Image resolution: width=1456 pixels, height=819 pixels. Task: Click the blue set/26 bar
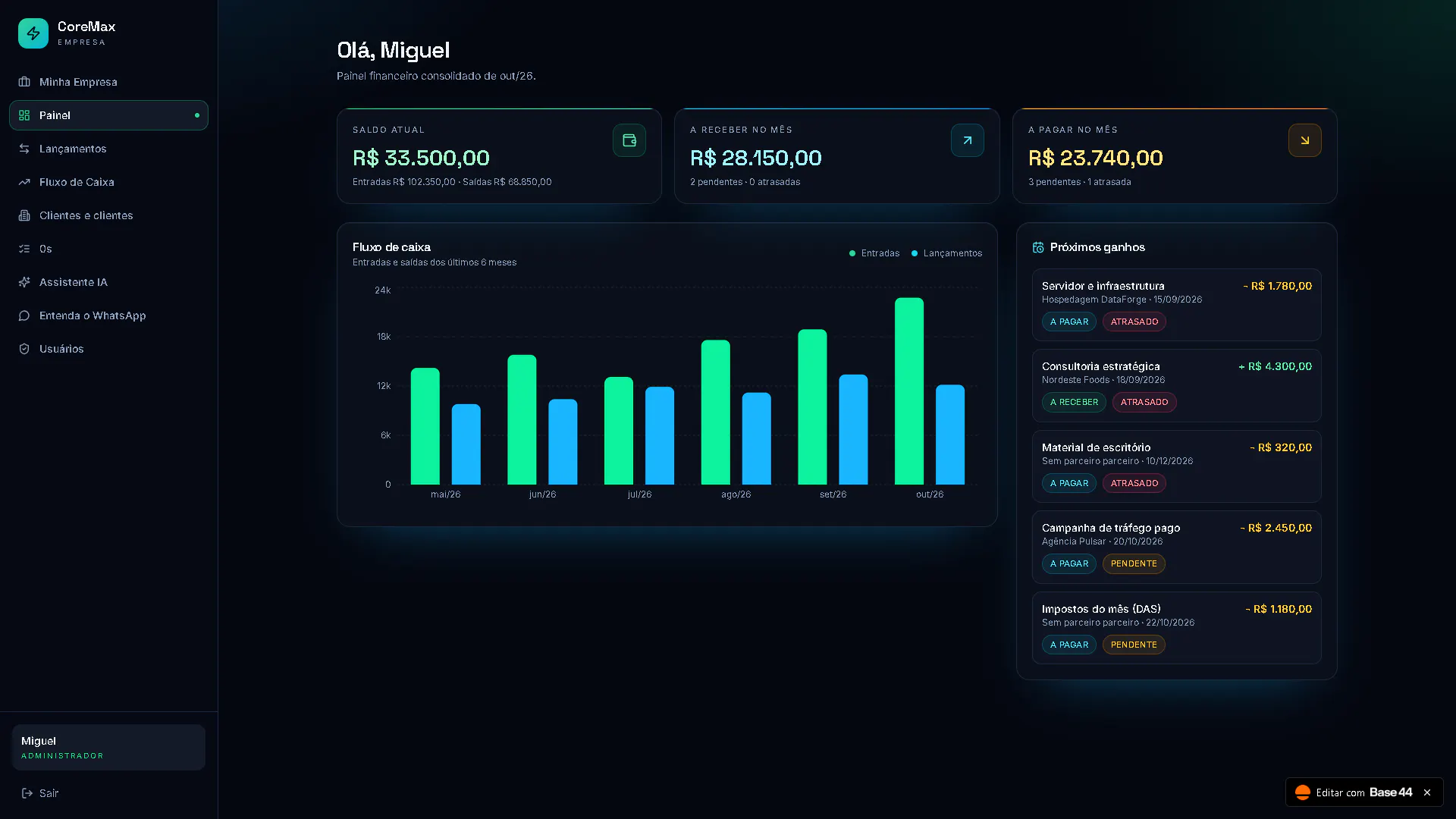853,430
